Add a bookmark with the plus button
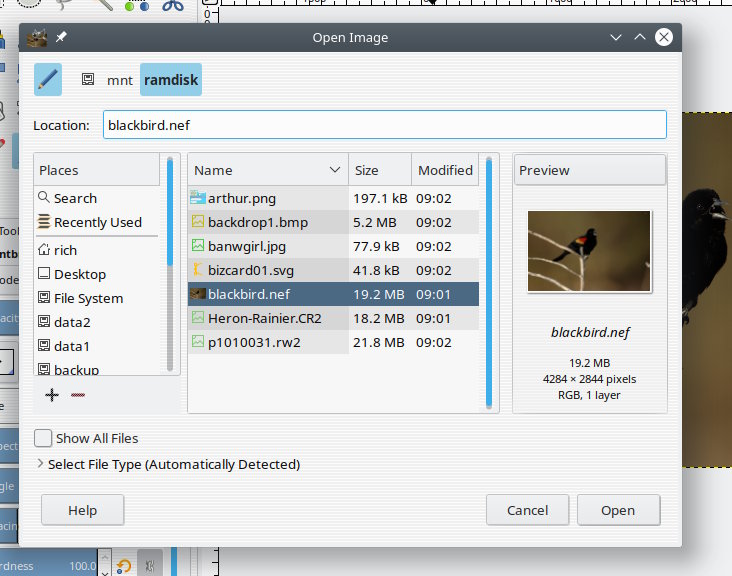This screenshot has width=732, height=576. coord(52,395)
